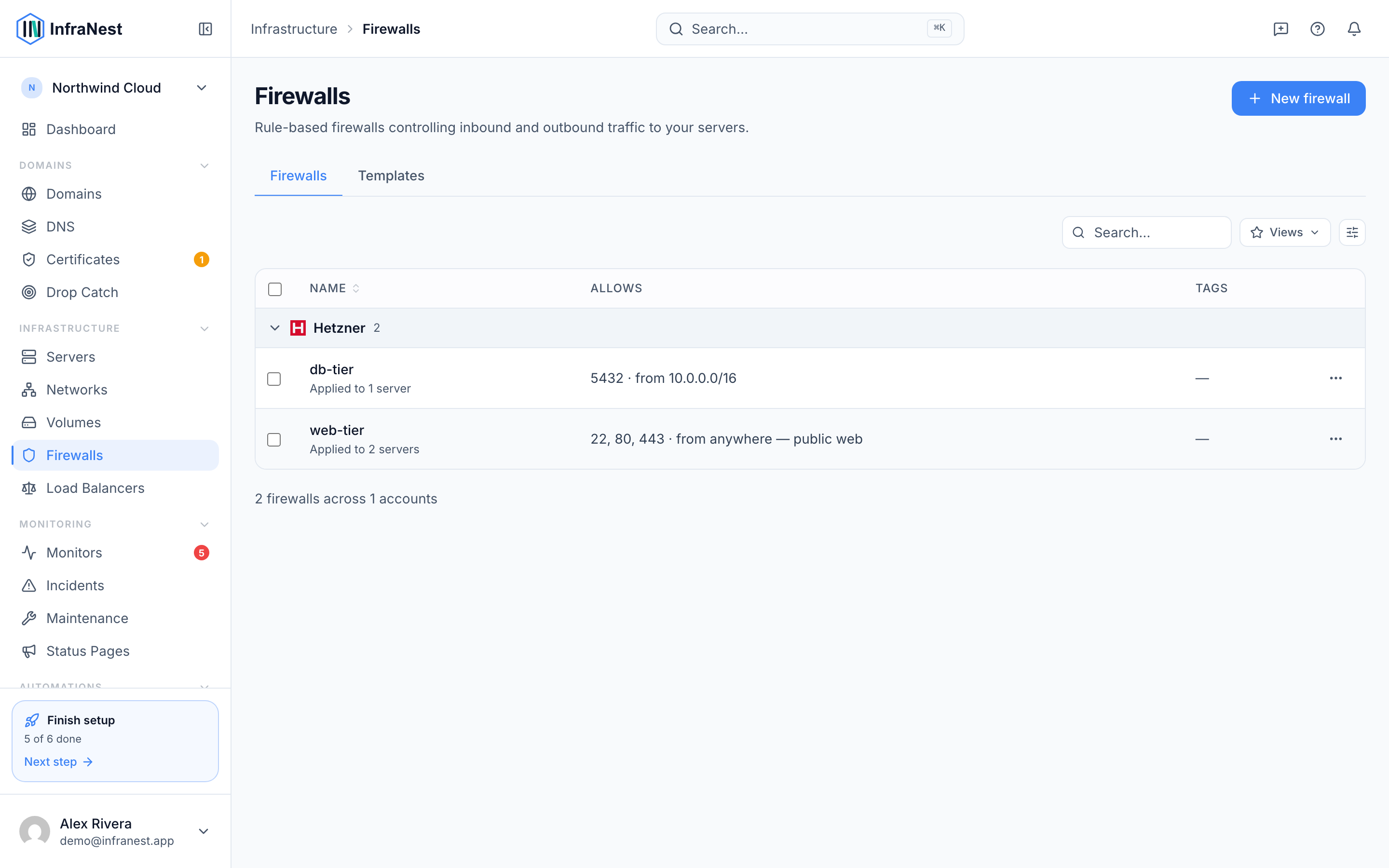Open Dashboard in the sidebar
The width and height of the screenshot is (1389, 868).
(x=115, y=129)
